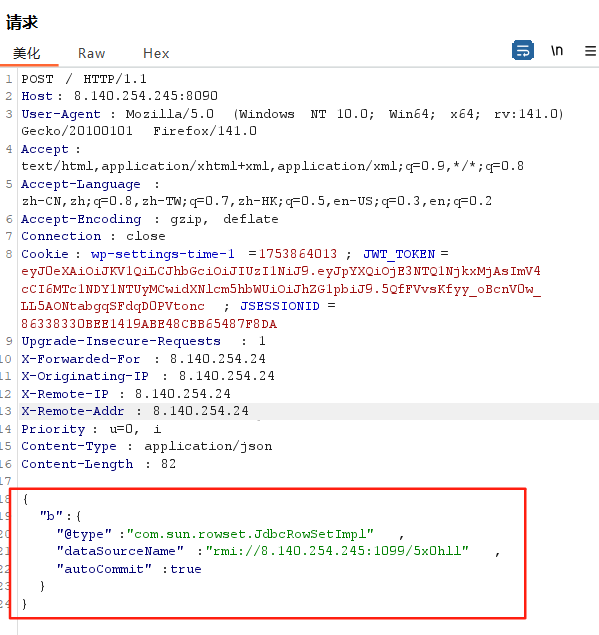Click the Accept-Language header name
This screenshot has width=599, height=635.
pos(81,184)
